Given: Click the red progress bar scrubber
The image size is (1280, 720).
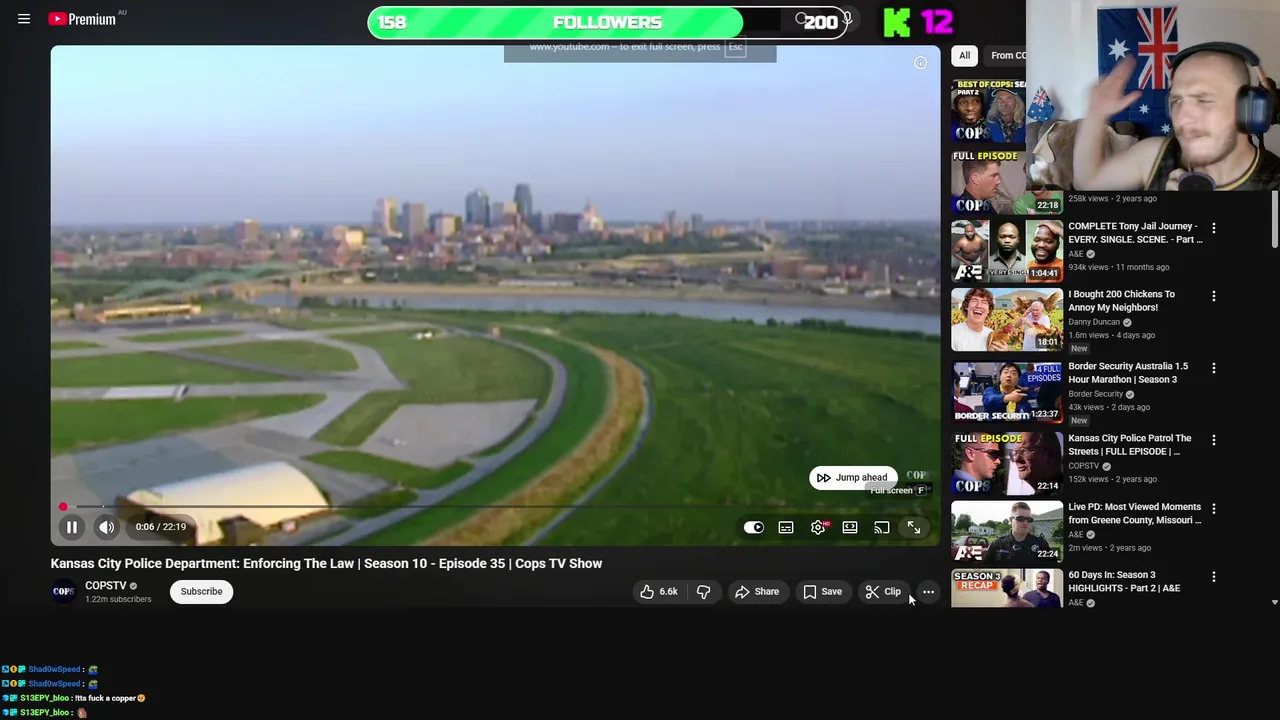Looking at the screenshot, I should [x=63, y=507].
